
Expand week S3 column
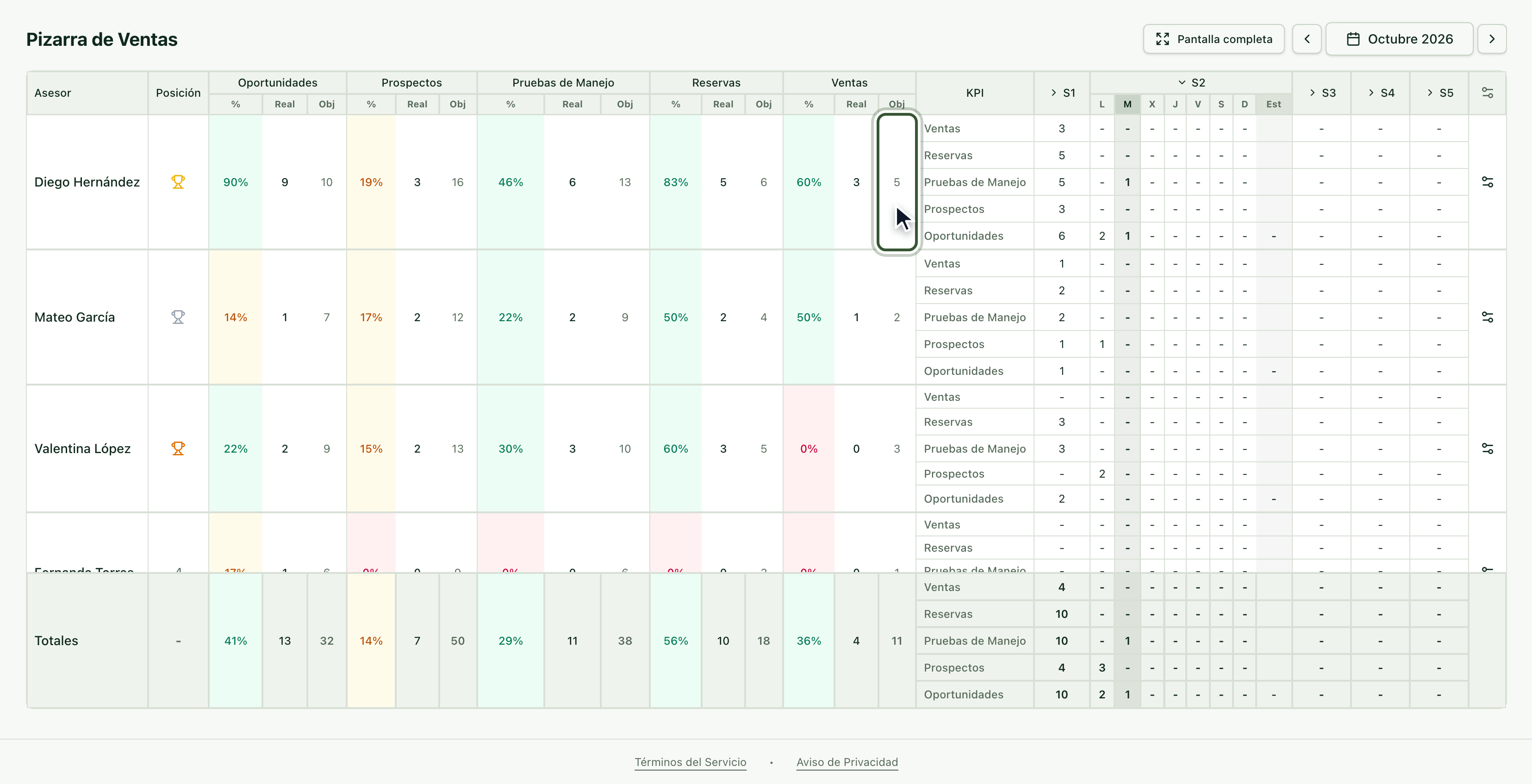[1321, 93]
